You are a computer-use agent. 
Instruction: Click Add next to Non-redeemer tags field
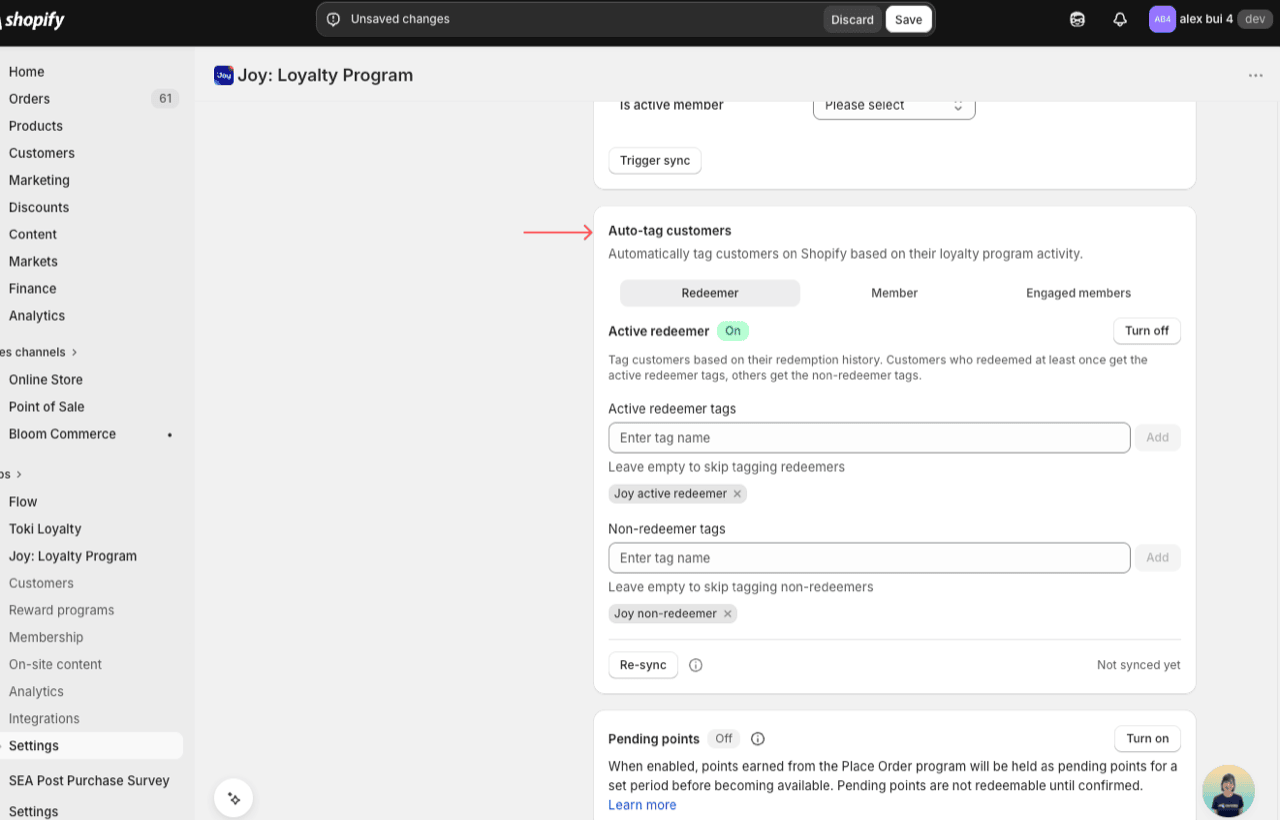pos(1158,558)
